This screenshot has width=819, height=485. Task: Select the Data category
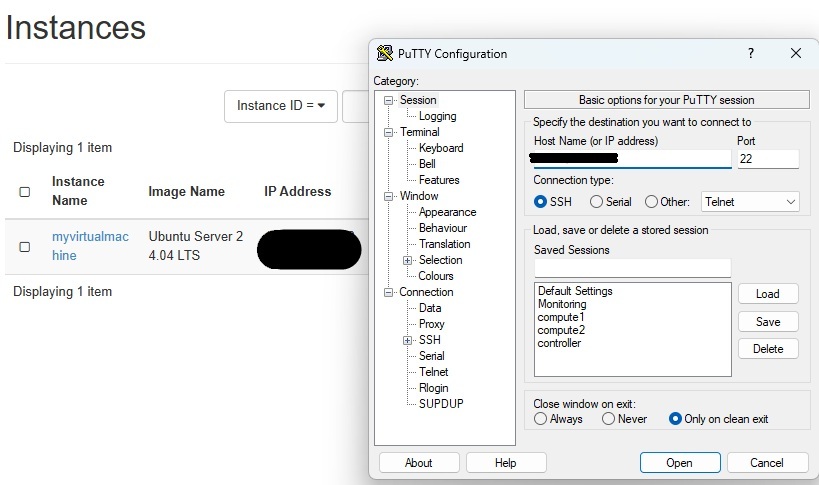pyautogui.click(x=430, y=308)
